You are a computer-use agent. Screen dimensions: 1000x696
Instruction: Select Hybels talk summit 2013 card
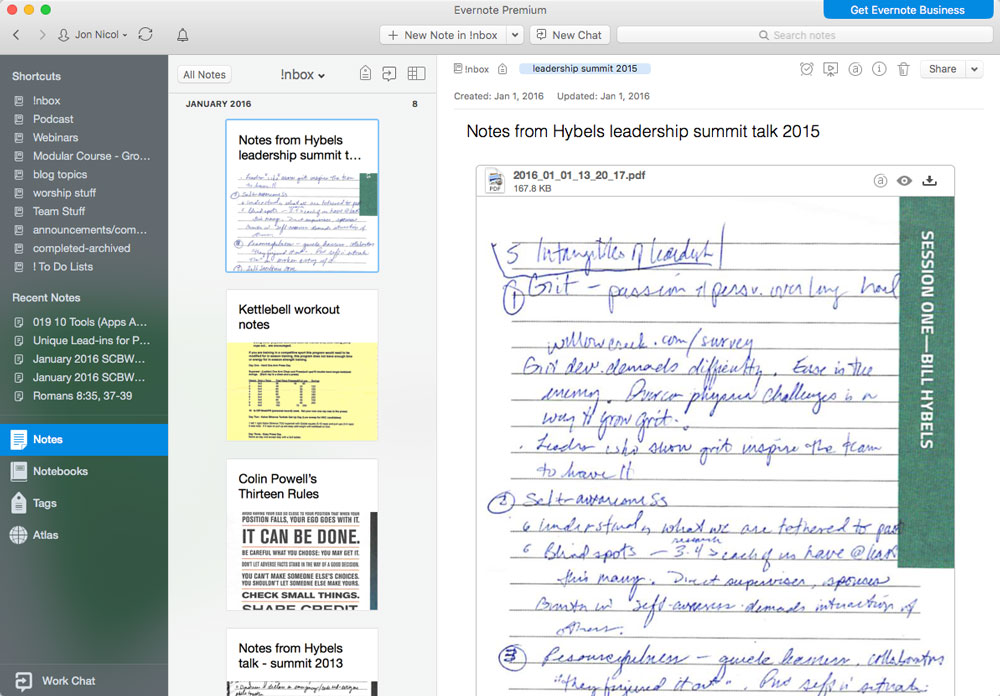tap(302, 662)
